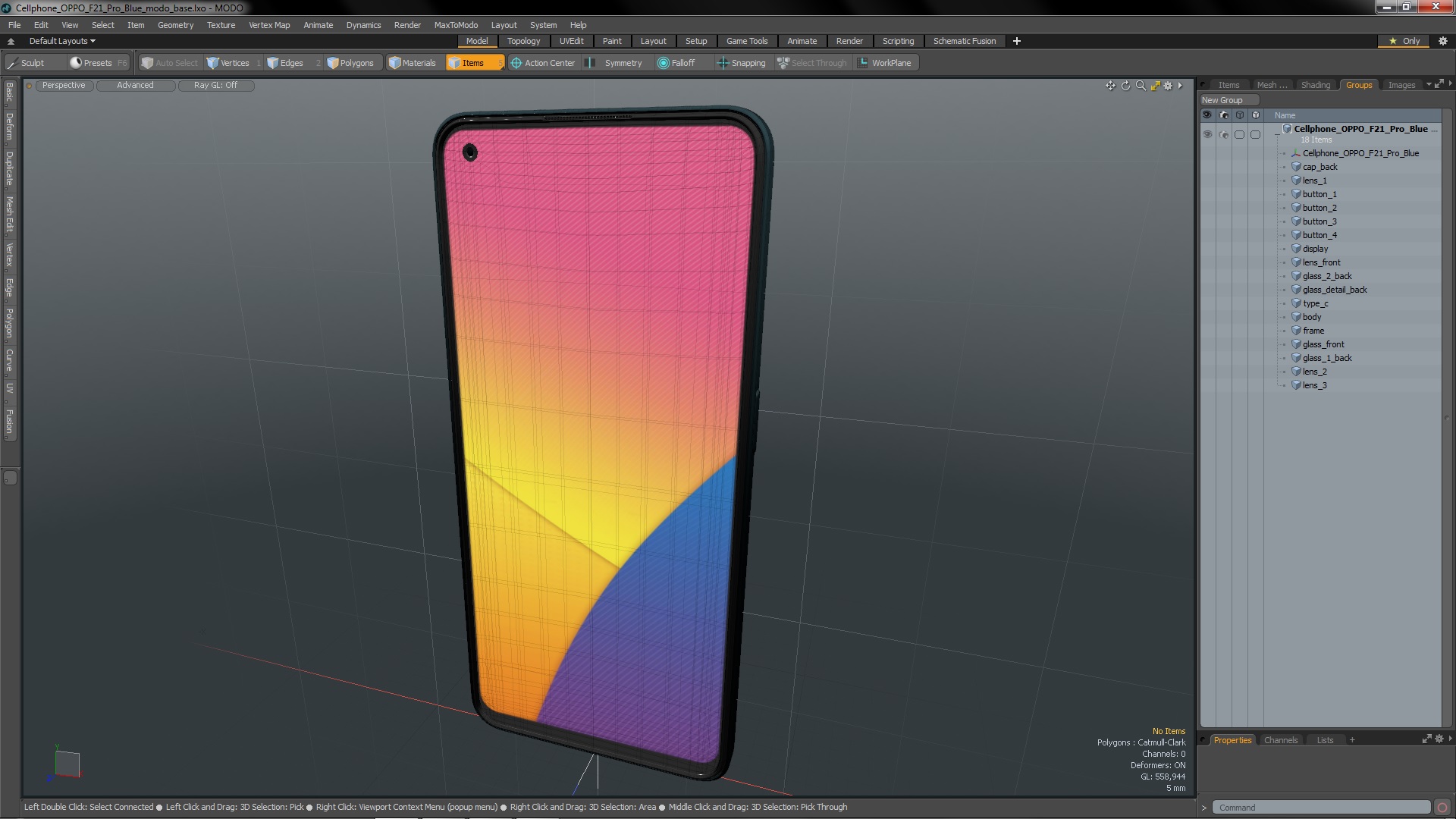Expand the left sidebar collapse toggle

pyautogui.click(x=10, y=478)
